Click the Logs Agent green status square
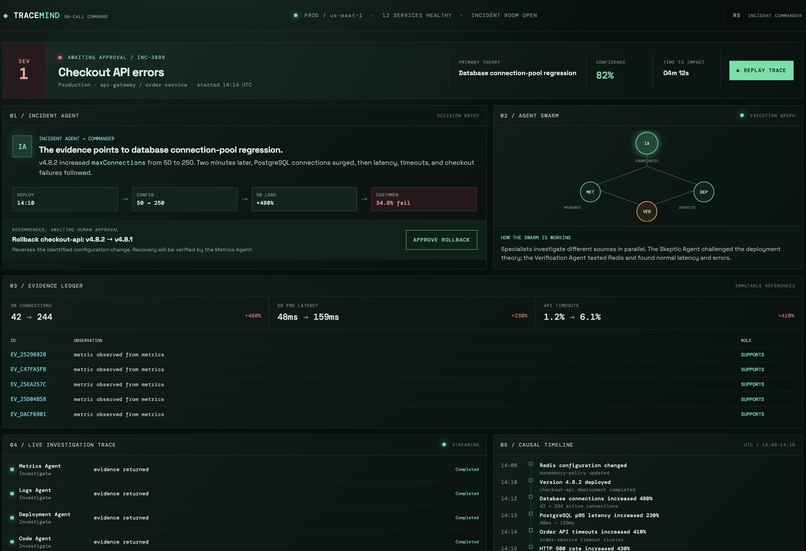The width and height of the screenshot is (806, 551). click(12, 493)
